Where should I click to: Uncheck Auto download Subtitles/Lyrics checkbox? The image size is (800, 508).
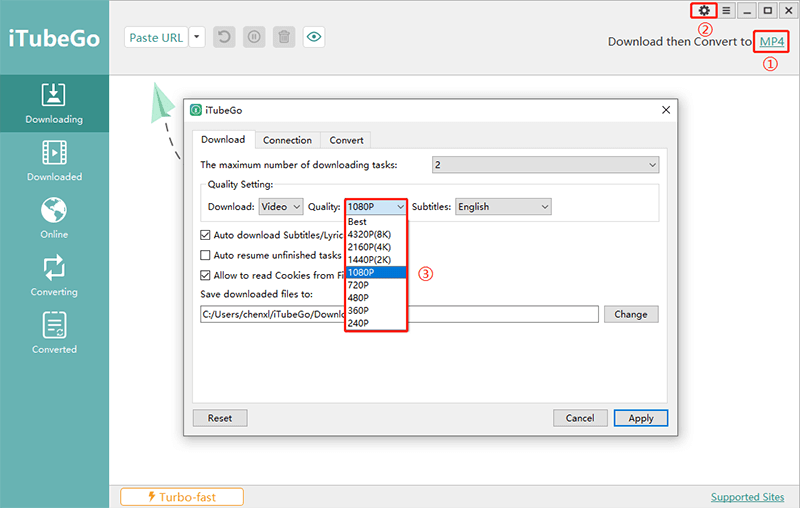[x=205, y=235]
